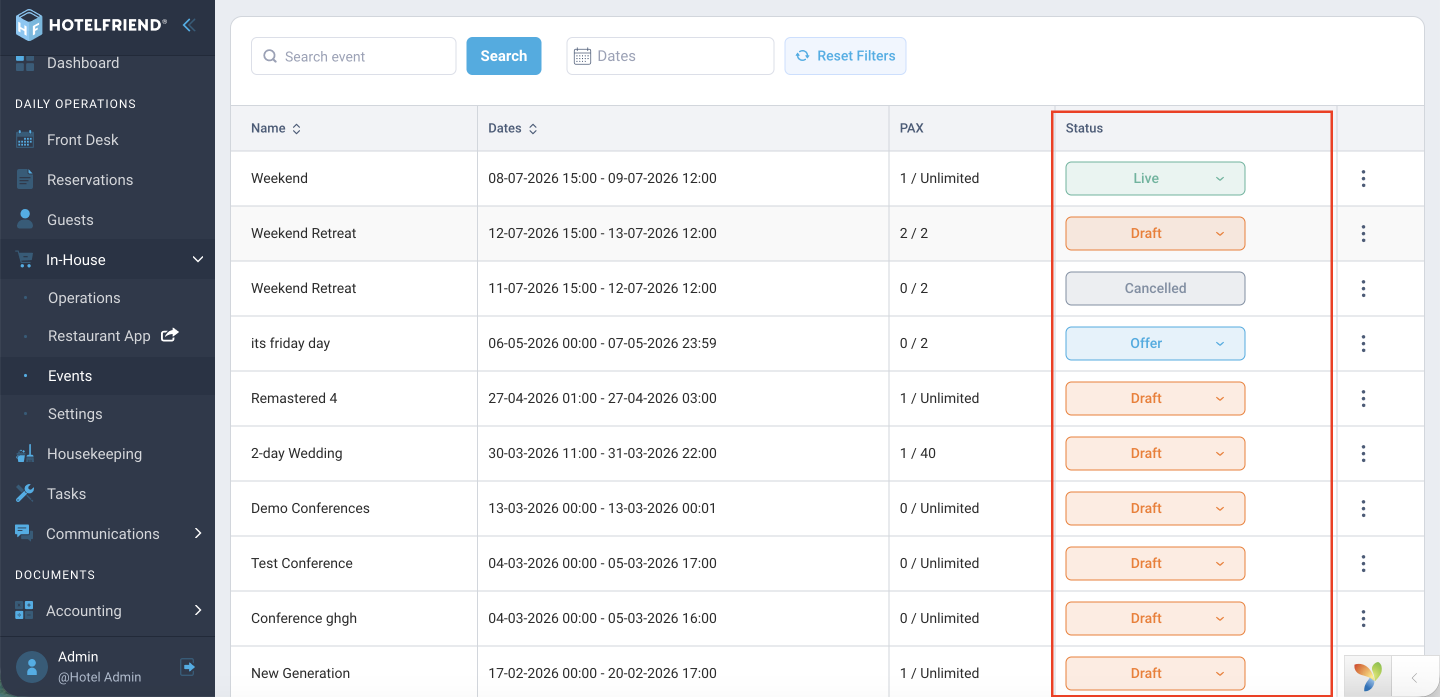Click the Housekeeping broom icon
Screen dimensions: 1440x697
pos(25,454)
